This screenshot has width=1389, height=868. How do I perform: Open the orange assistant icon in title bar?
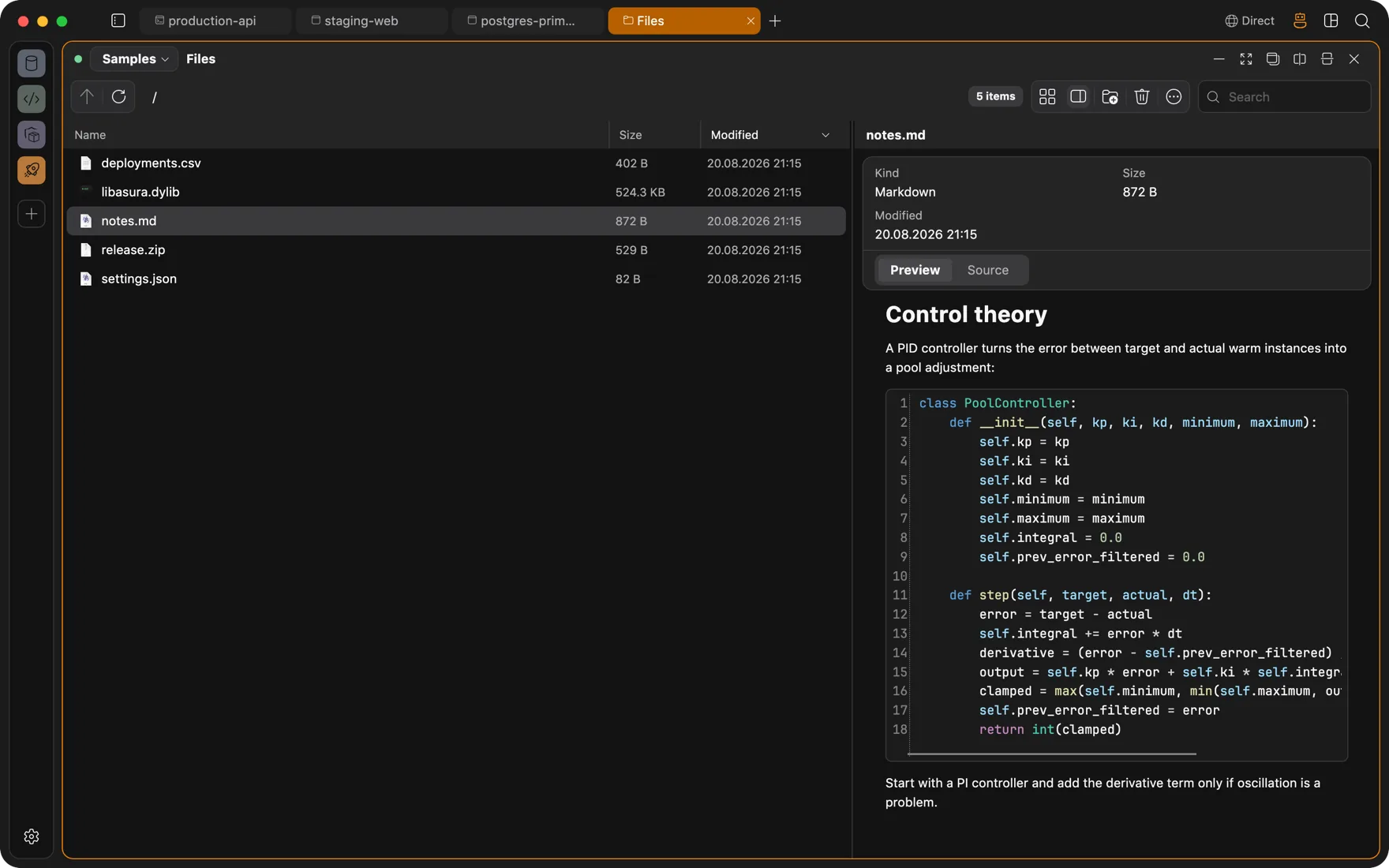[1300, 21]
